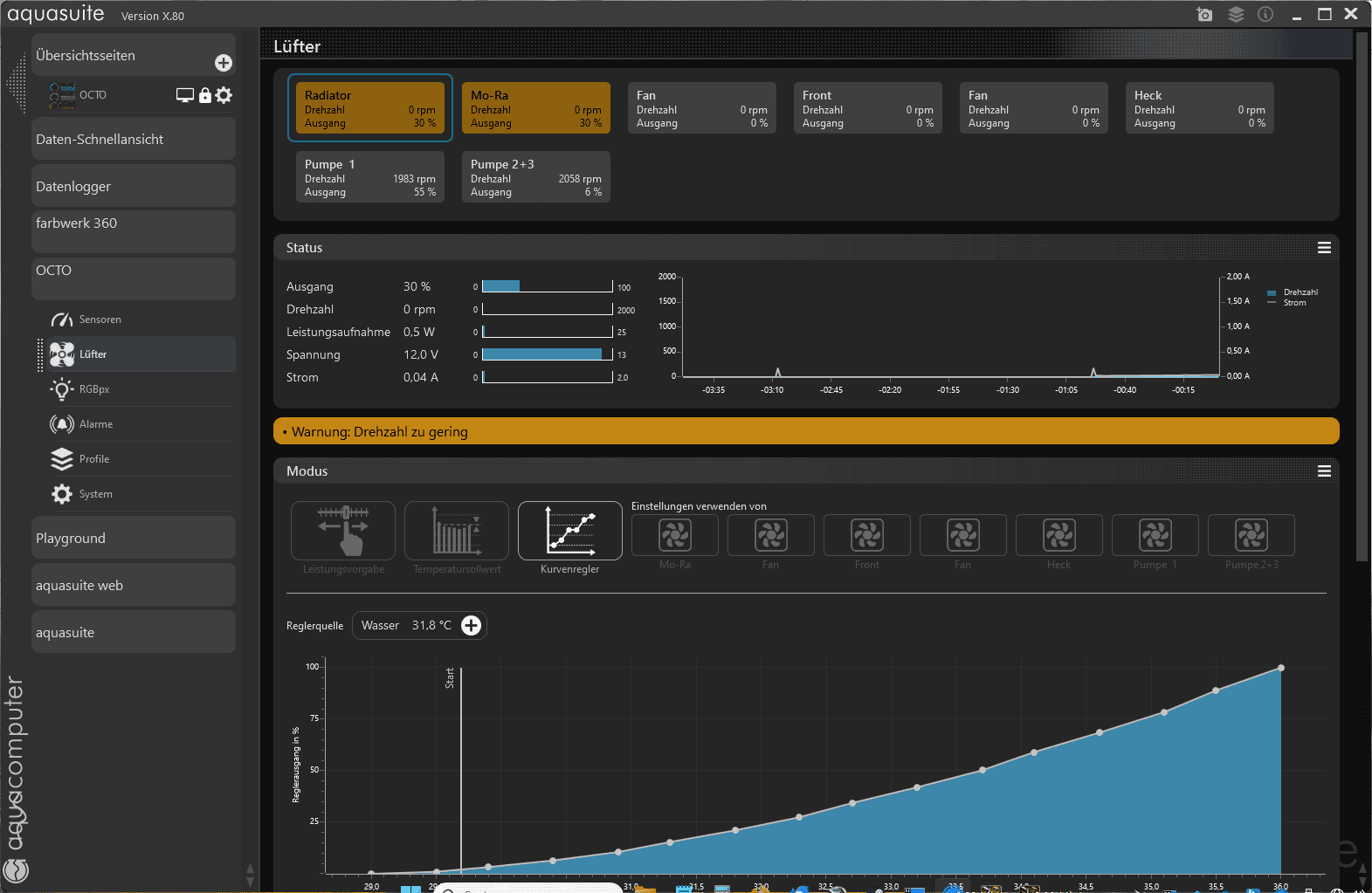Viewport: 1372px width, 893px height.
Task: Click the curve point at 100 percent
Action: tap(1281, 668)
